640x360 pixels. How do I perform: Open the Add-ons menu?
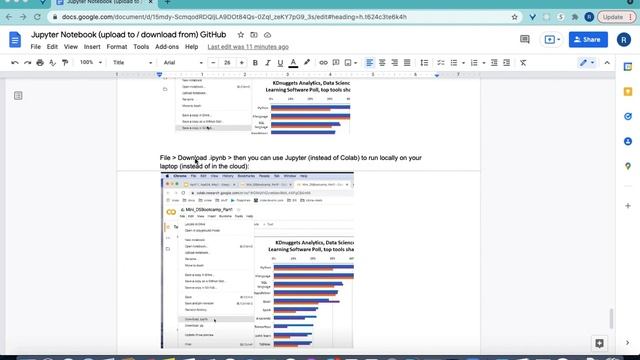coord(167,47)
